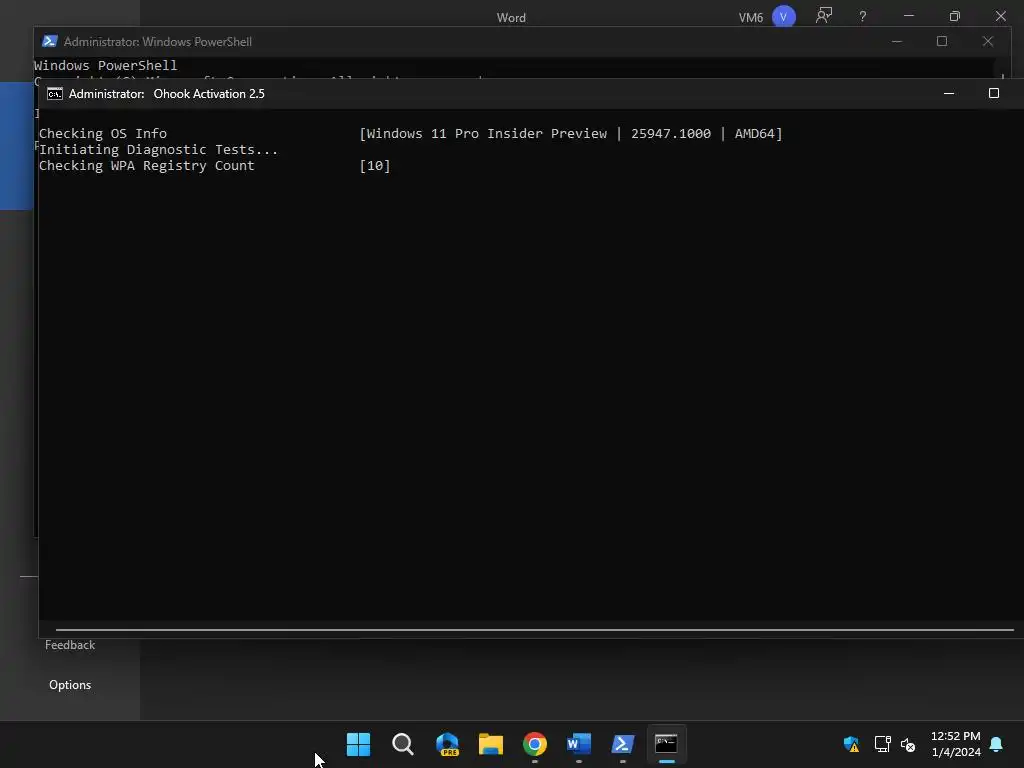Open Options in Word sidebar
Screen dimensions: 1024x768
(x=70, y=685)
